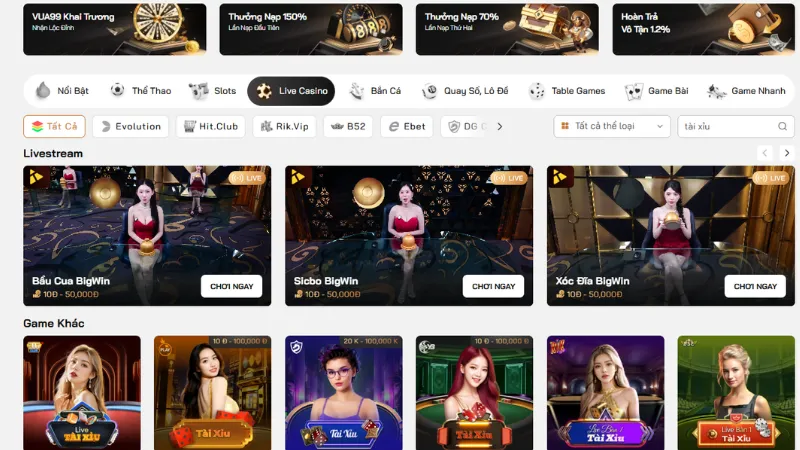The image size is (800, 450).
Task: Choose Quay Số, Lô Đề category
Action: tap(465, 91)
